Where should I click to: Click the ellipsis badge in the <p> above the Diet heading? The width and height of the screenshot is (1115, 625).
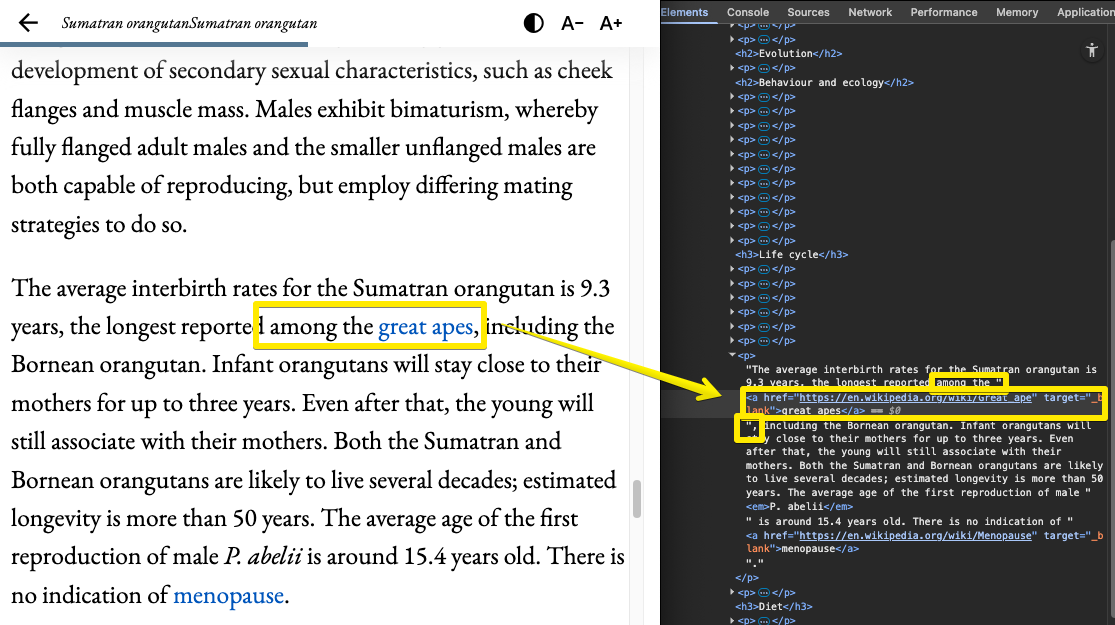click(764, 592)
